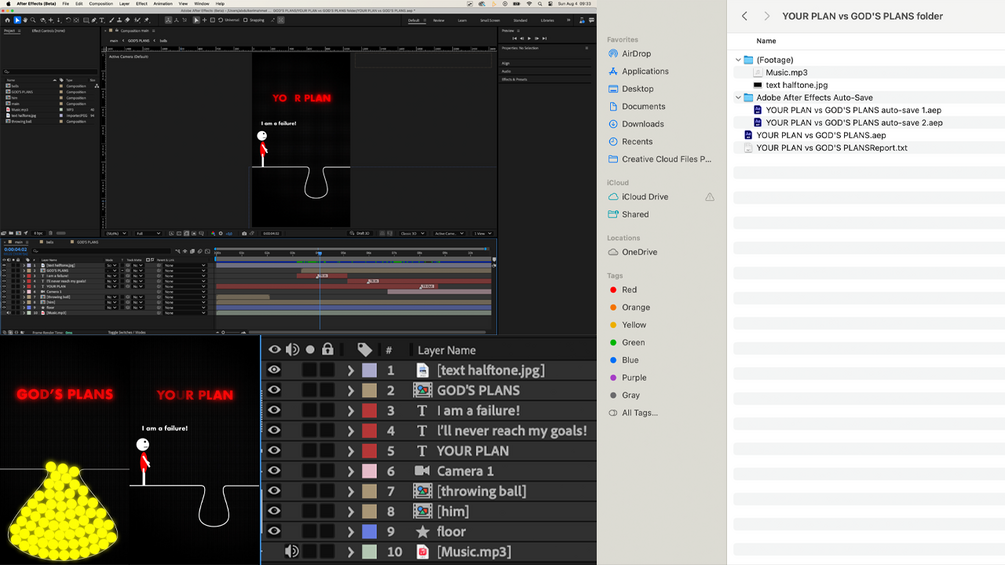Viewport: 1005px width, 565px height.
Task: Collapse the Adobe After Effects Auto-Save folder
Action: click(738, 97)
